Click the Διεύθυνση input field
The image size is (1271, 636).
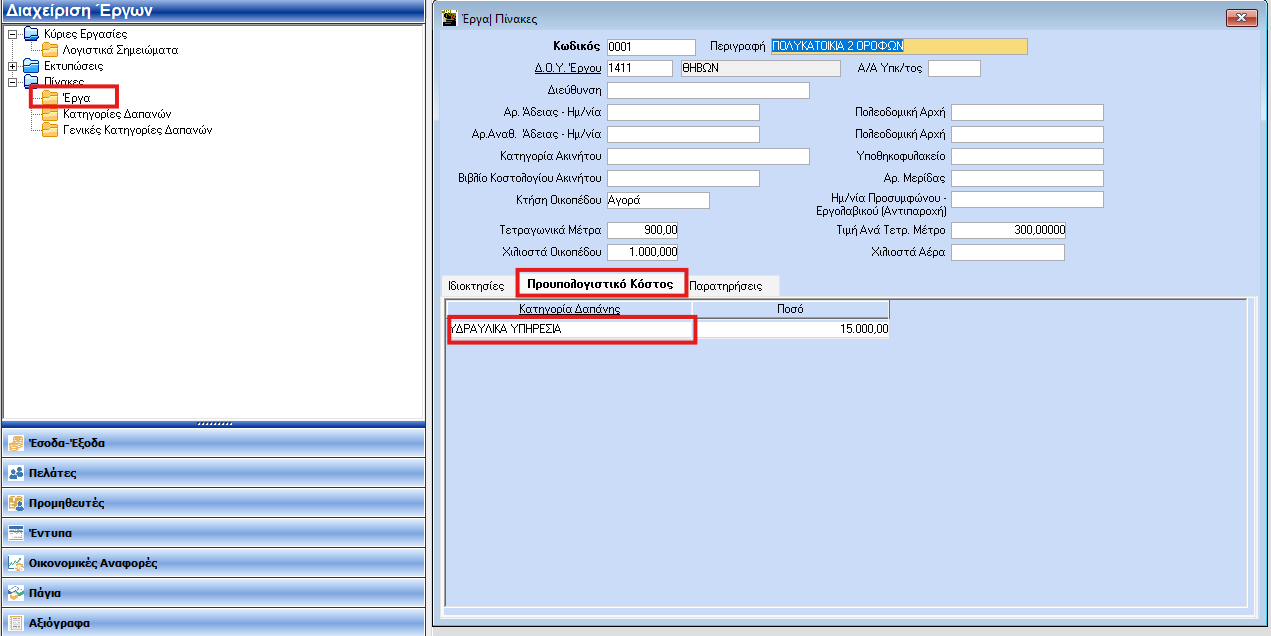(707, 91)
